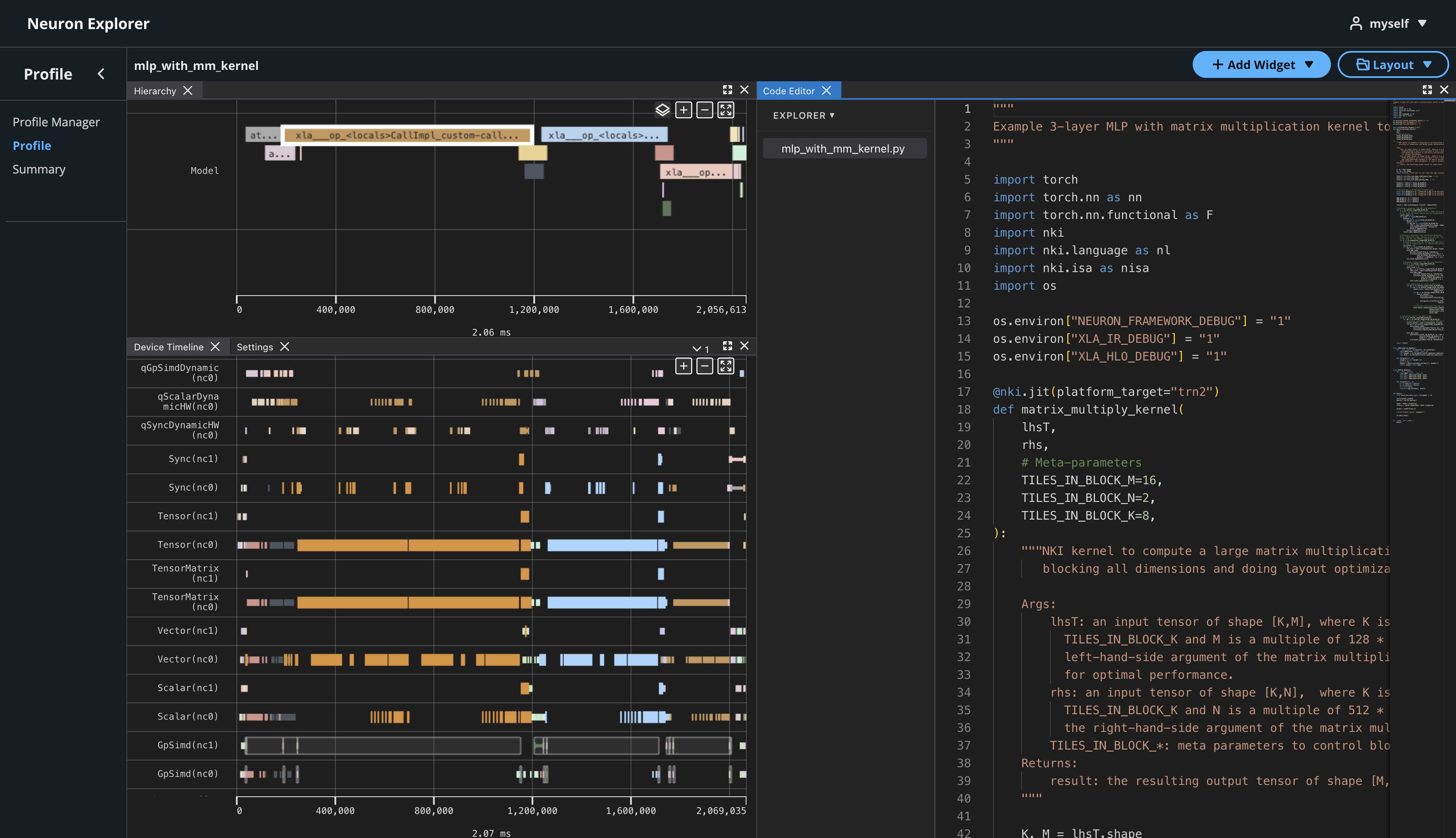1456x838 pixels.
Task: Open the Layout dropdown
Action: 1393,64
